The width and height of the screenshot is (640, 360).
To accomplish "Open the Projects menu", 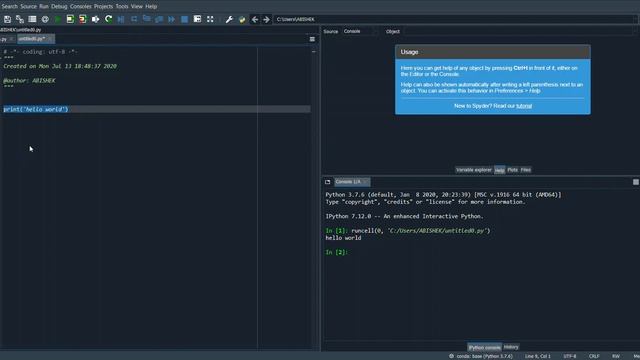I will click(x=103, y=7).
